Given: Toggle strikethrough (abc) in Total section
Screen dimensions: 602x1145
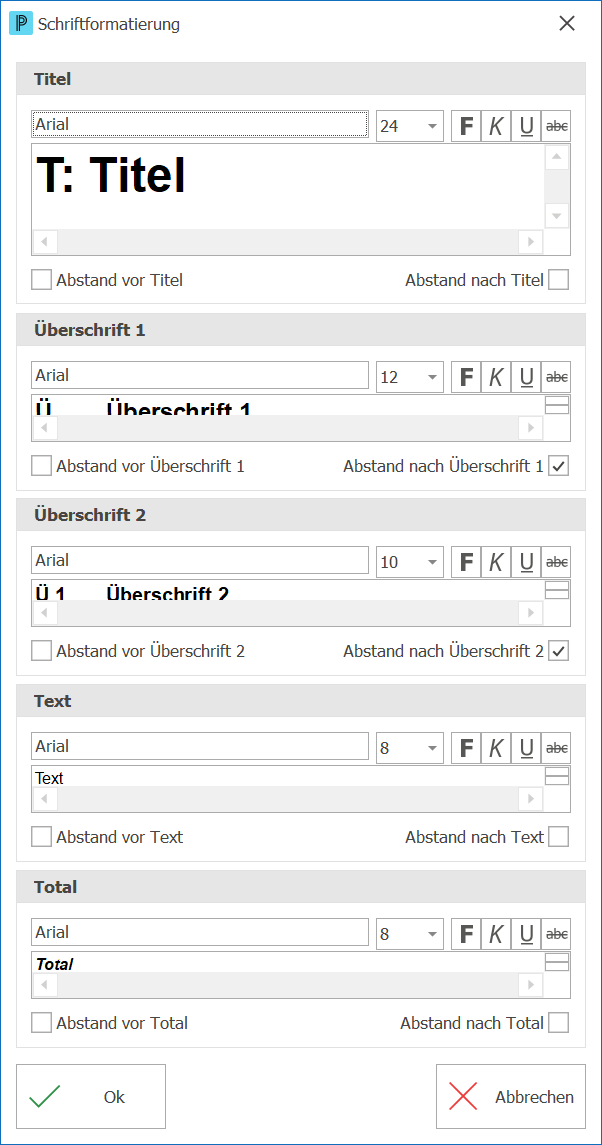Looking at the screenshot, I should pyautogui.click(x=556, y=934).
